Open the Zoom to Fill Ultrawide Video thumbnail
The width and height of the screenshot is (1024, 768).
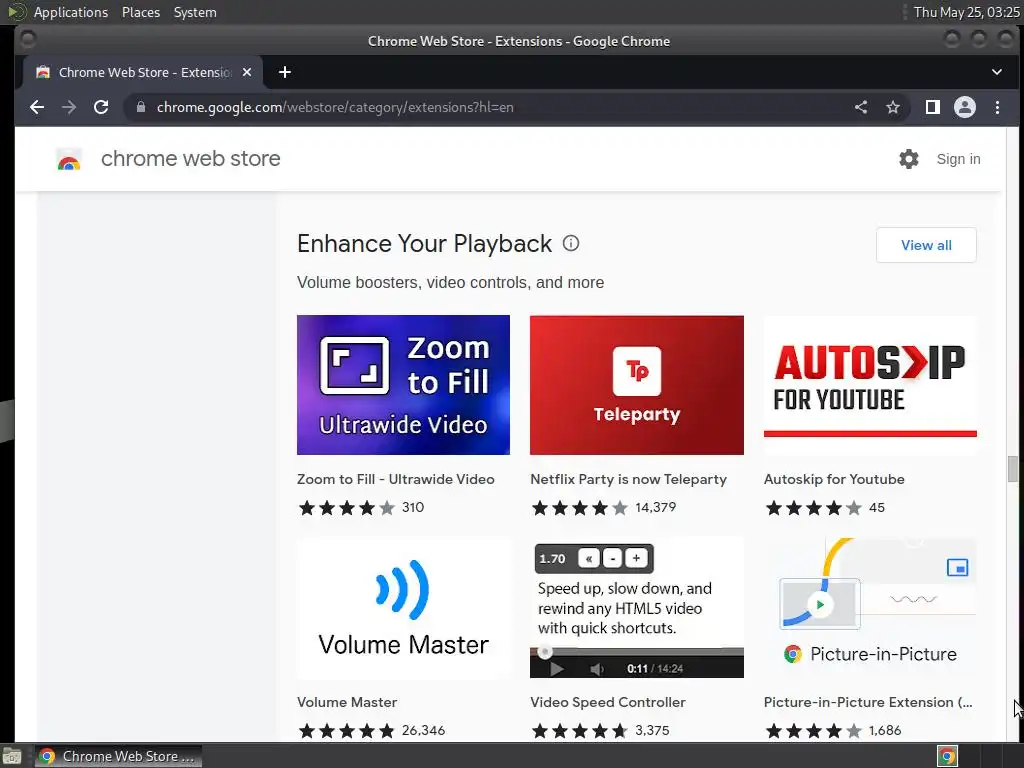(x=403, y=385)
